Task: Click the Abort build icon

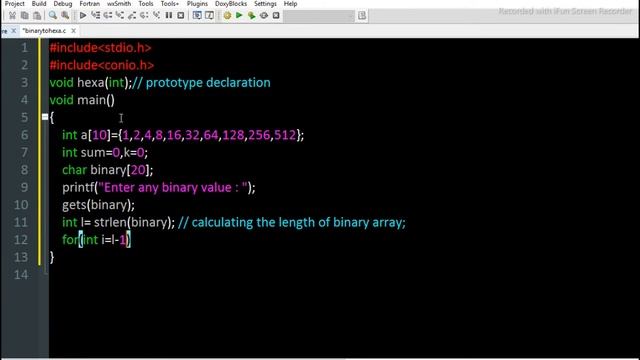Action: click(x=276, y=16)
